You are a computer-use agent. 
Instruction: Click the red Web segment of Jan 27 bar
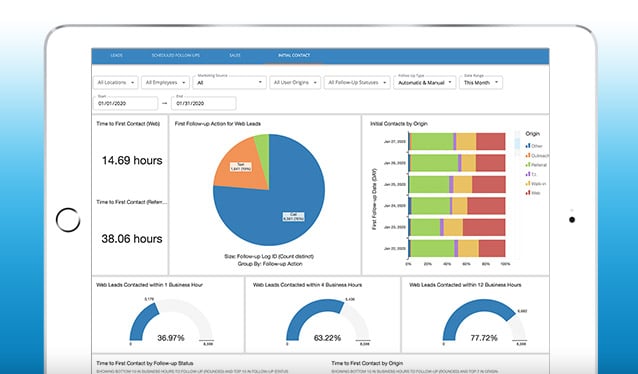pyautogui.click(x=491, y=142)
